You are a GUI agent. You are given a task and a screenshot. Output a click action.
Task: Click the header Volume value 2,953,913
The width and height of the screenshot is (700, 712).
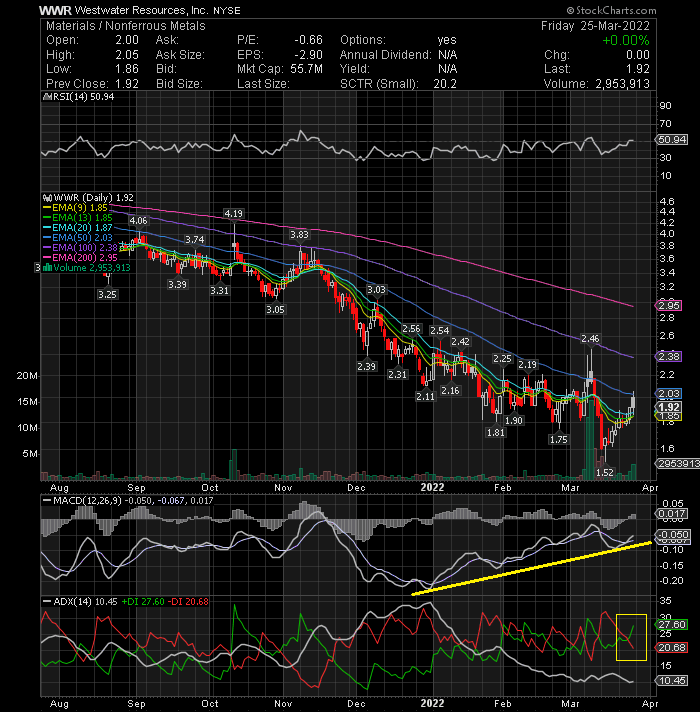coord(622,84)
